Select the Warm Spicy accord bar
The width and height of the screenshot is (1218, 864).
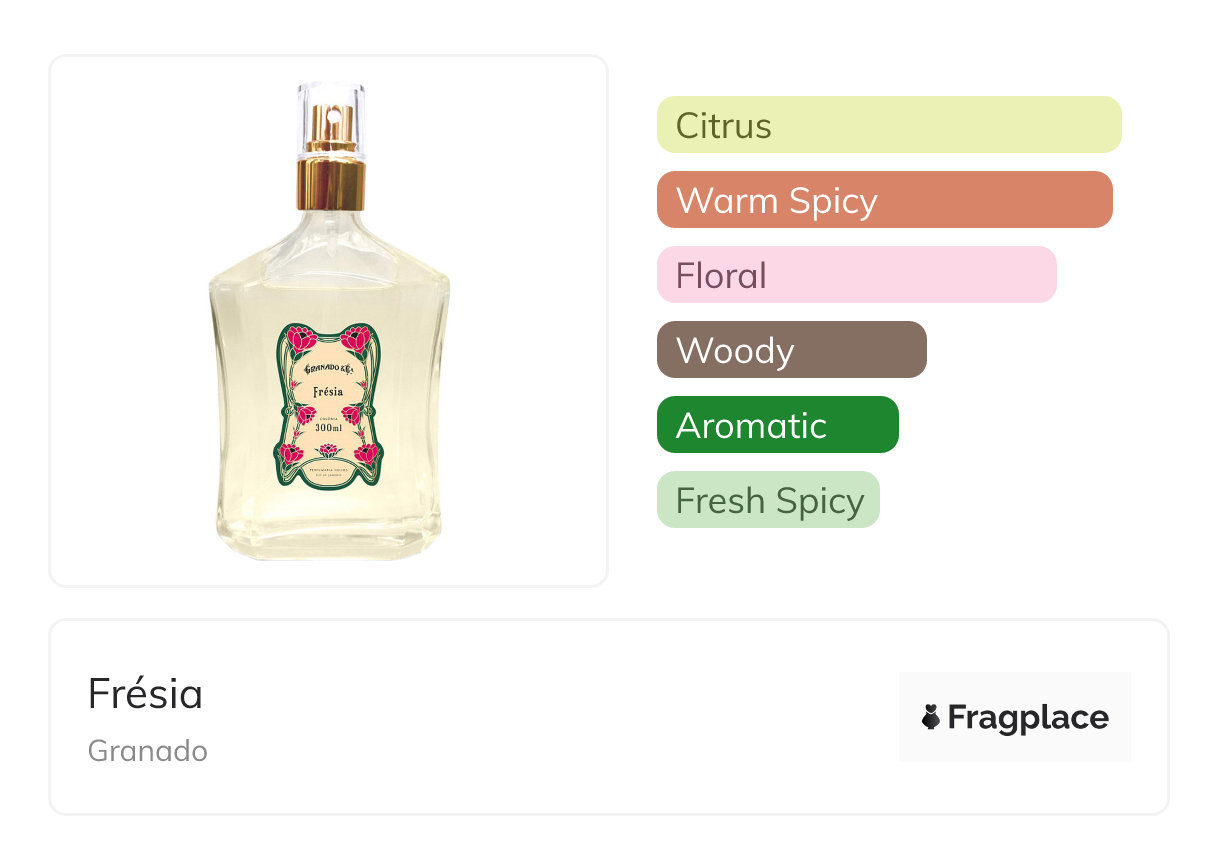click(884, 200)
